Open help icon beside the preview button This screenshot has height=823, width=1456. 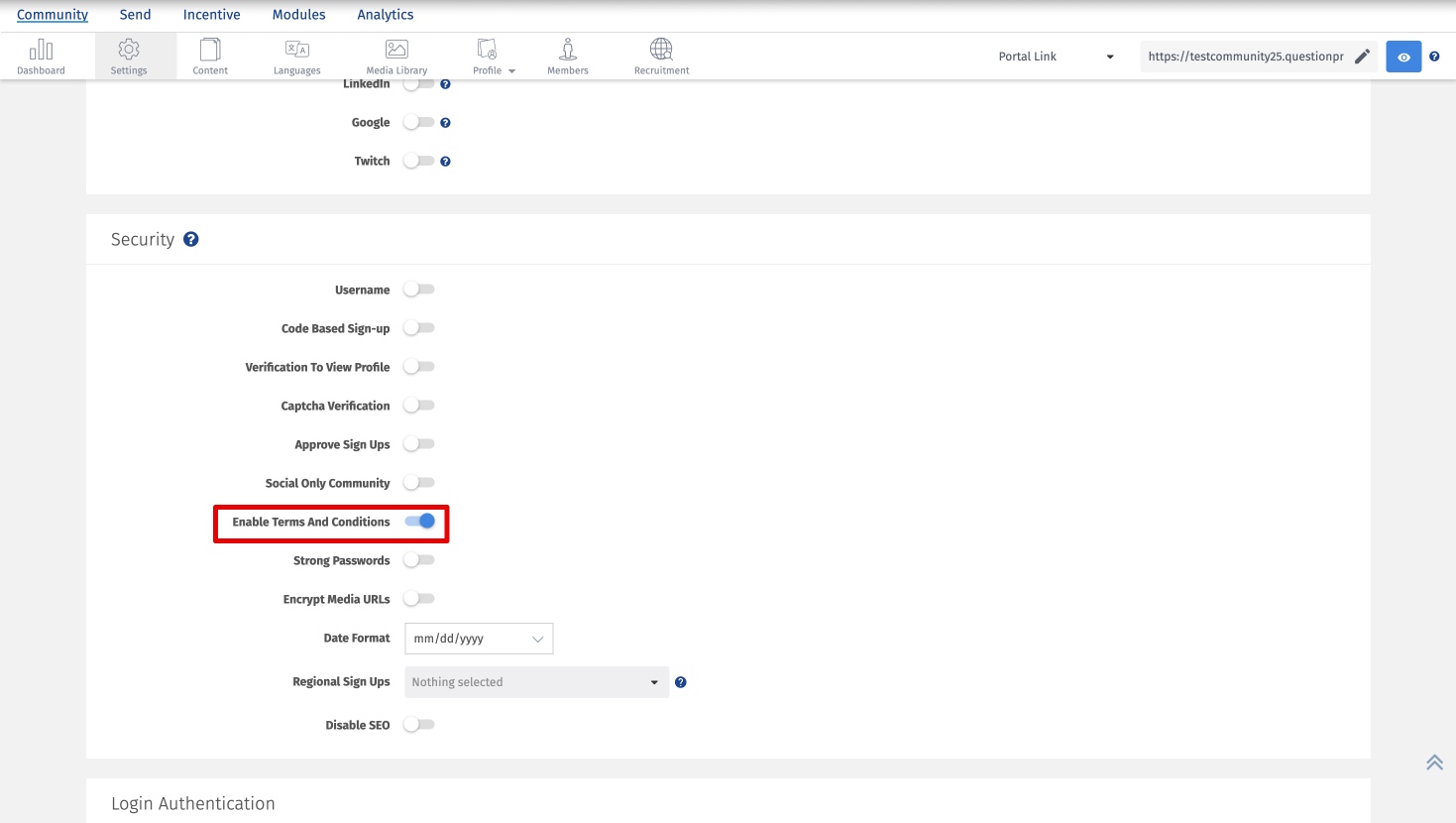tap(1434, 57)
